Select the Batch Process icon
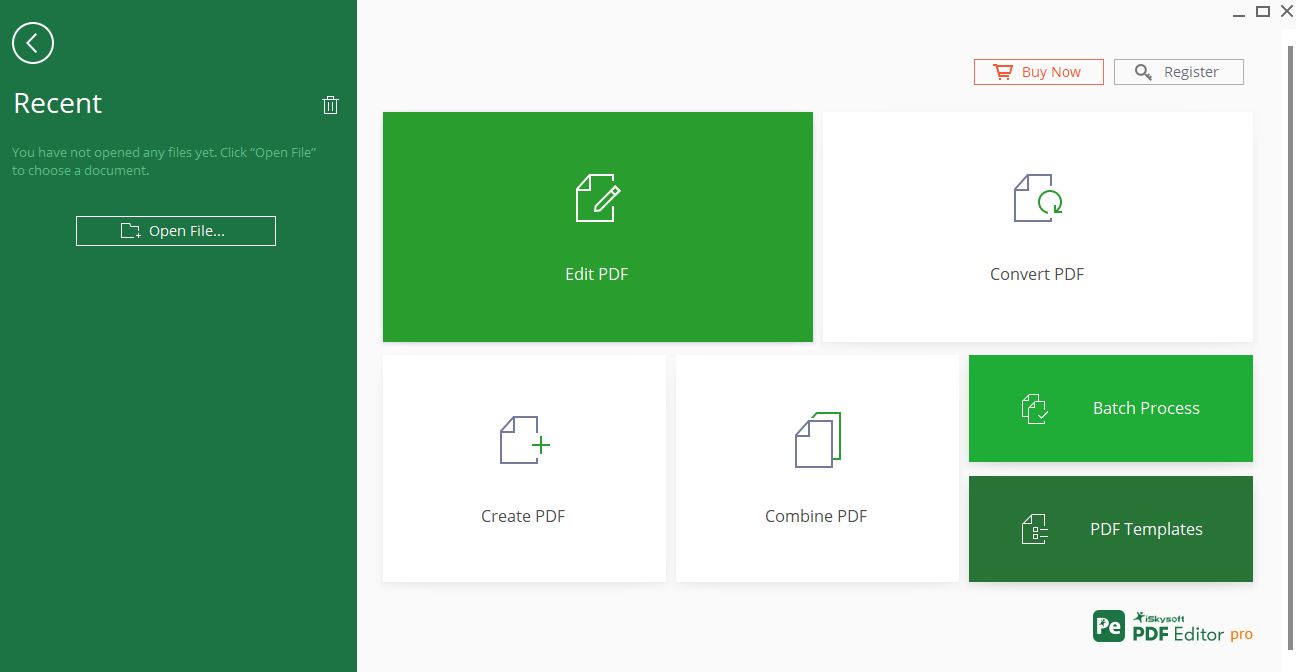The image size is (1296, 672). point(1037,408)
